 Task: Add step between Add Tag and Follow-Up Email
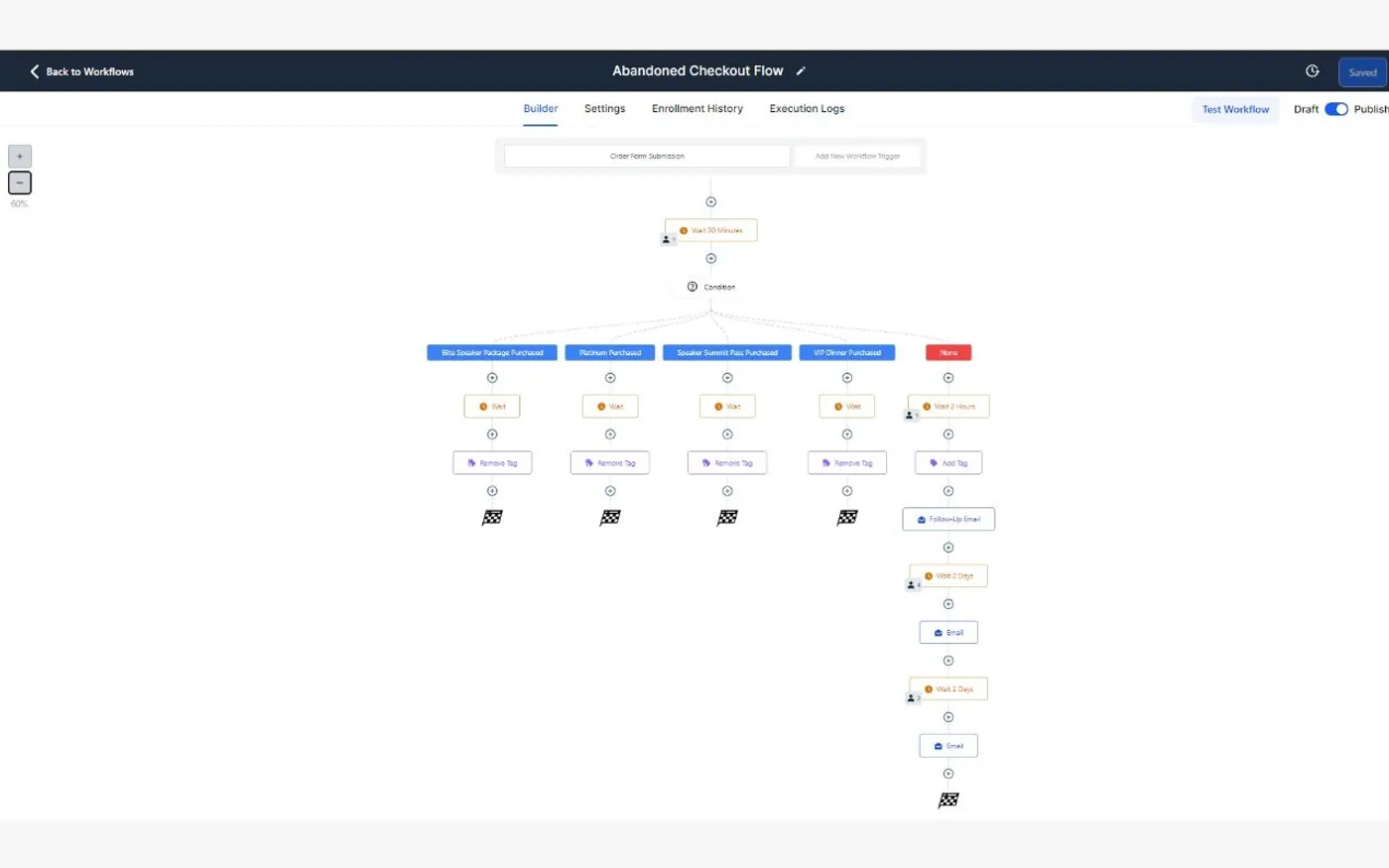pyautogui.click(x=948, y=491)
